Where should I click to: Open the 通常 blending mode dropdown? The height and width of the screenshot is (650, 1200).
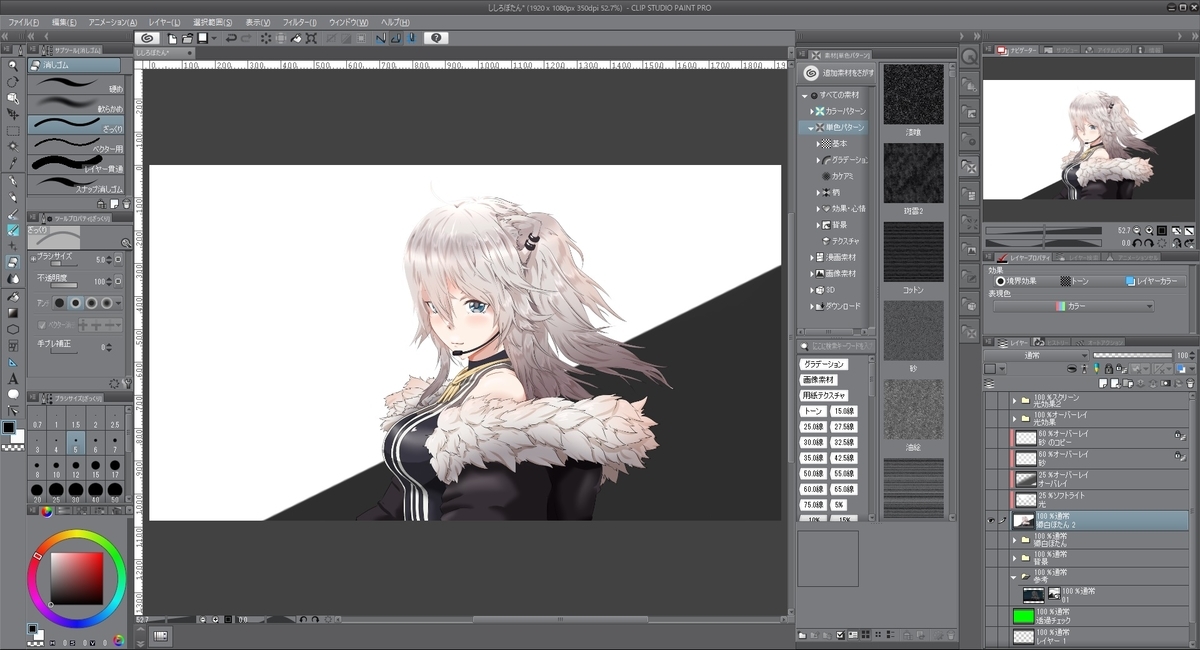(1036, 355)
